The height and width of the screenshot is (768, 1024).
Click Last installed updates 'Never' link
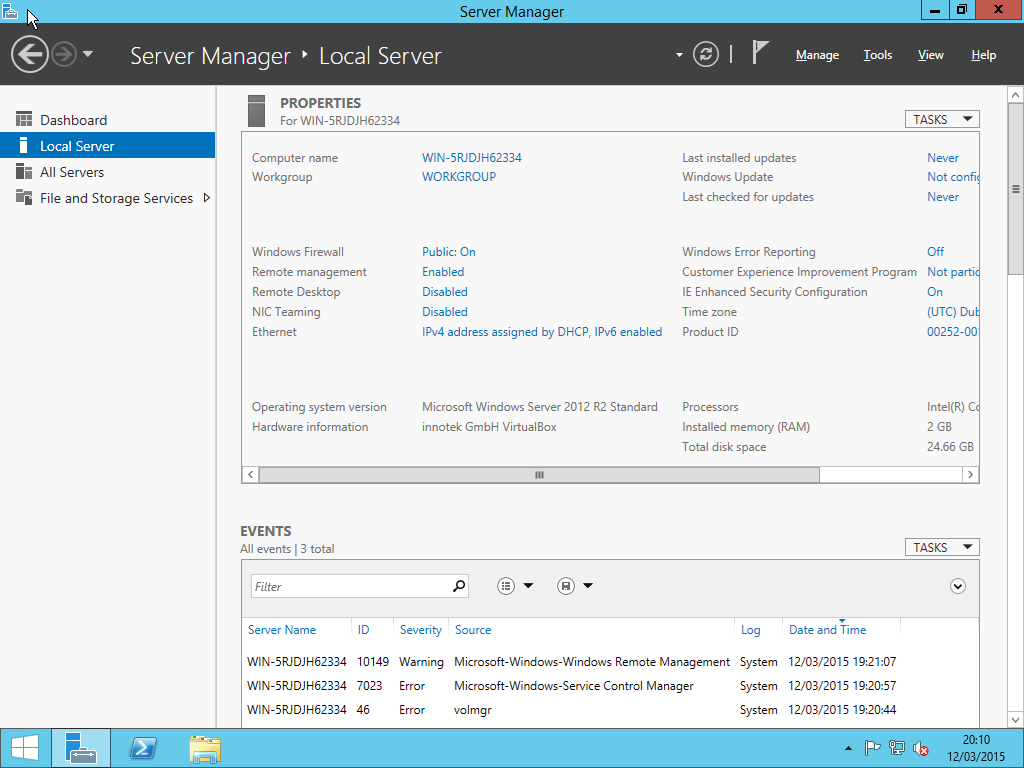(943, 157)
